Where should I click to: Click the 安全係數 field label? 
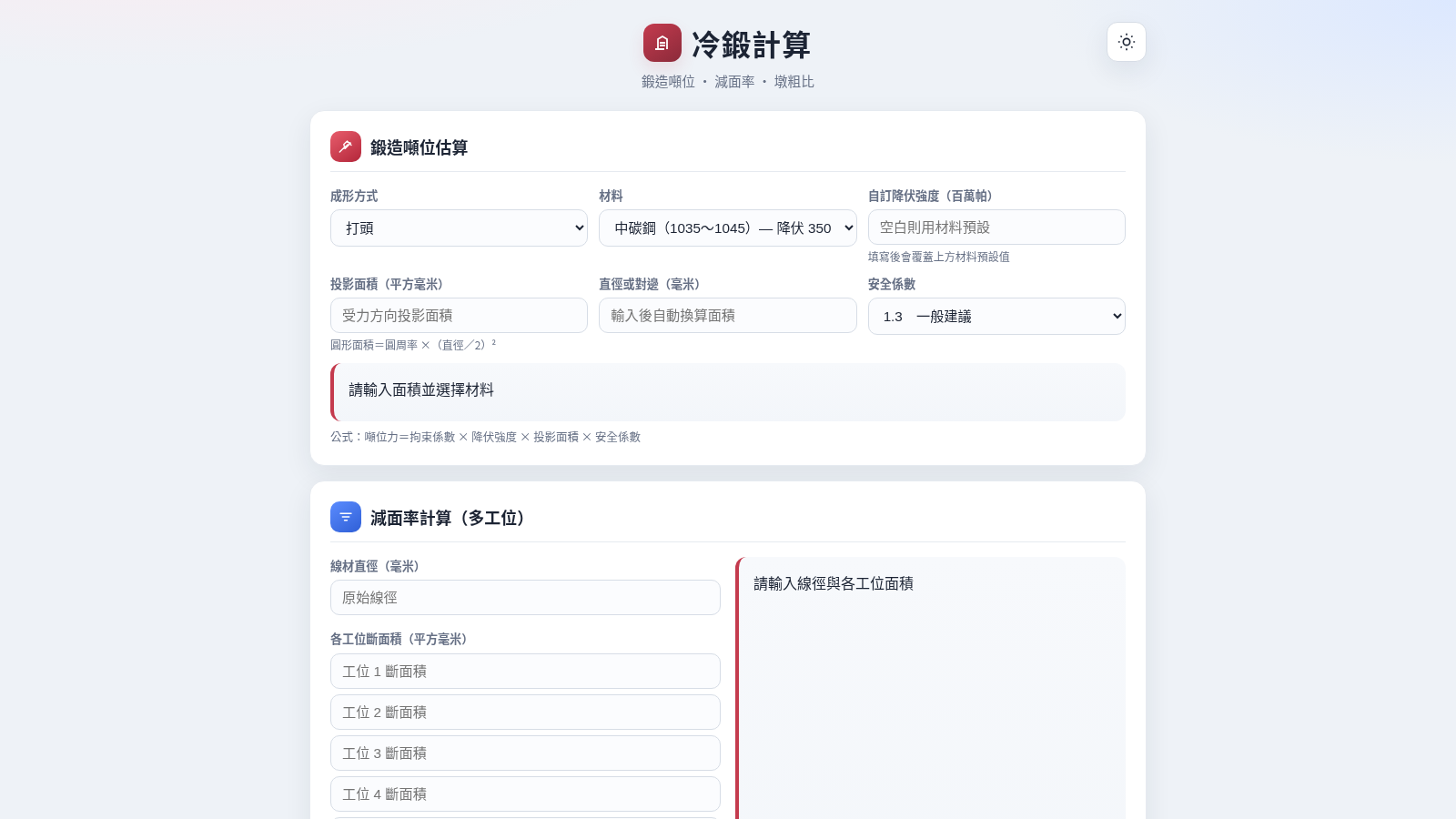coord(892,284)
